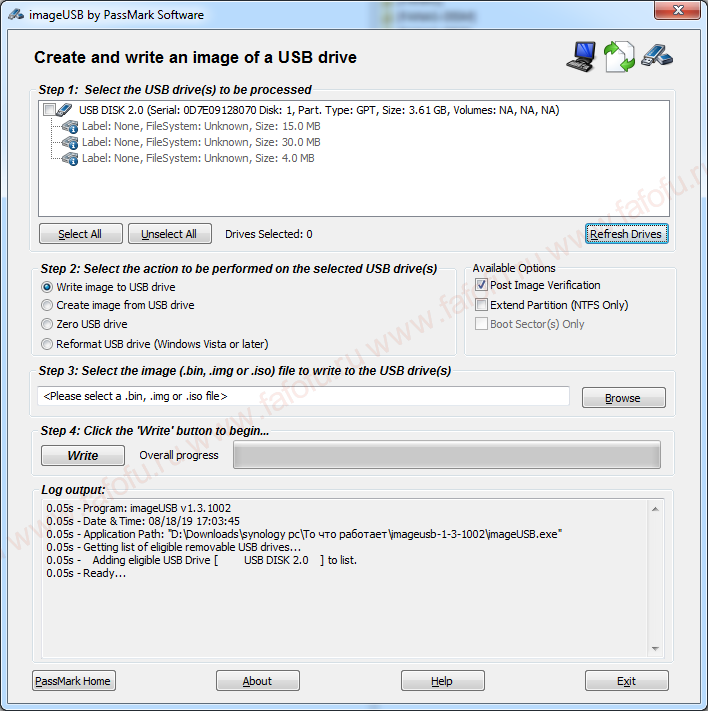Click the computer workstation icon in header
The image size is (708, 711).
coord(581,57)
